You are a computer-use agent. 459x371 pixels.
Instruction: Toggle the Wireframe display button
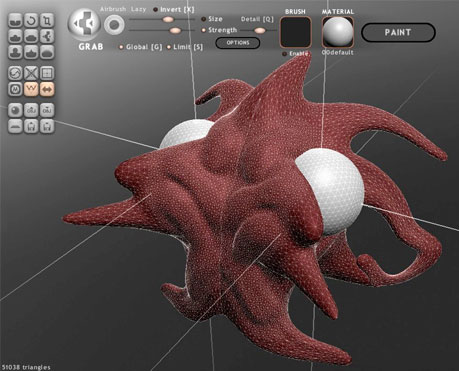pos(31,89)
